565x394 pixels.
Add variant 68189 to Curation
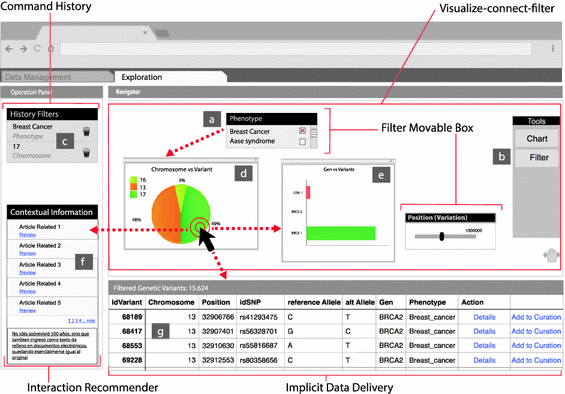tap(536, 317)
